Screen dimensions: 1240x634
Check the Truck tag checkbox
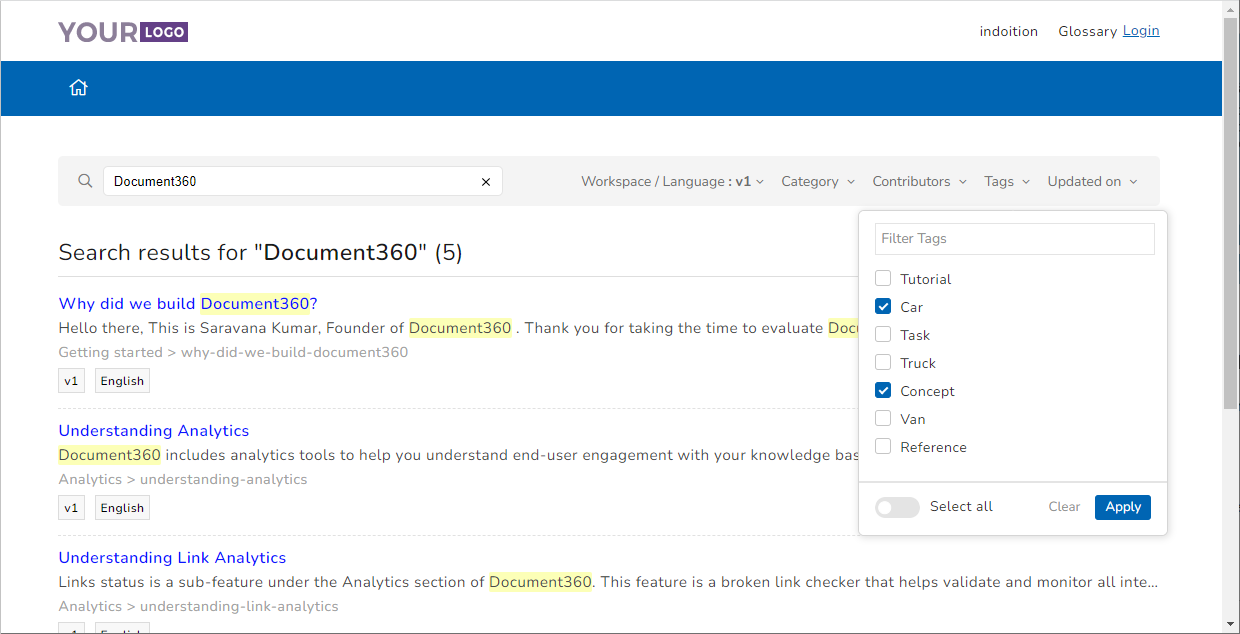(x=883, y=362)
